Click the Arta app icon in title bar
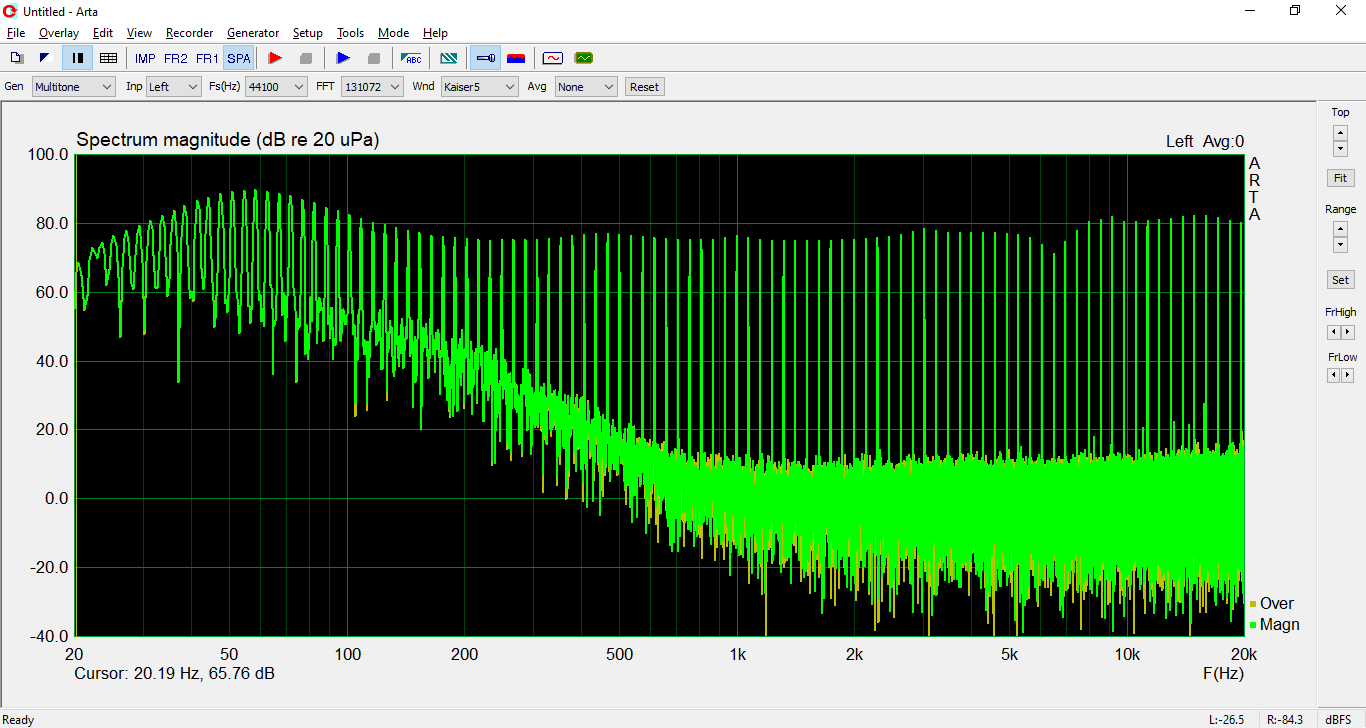The height and width of the screenshot is (728, 1366). click(11, 11)
